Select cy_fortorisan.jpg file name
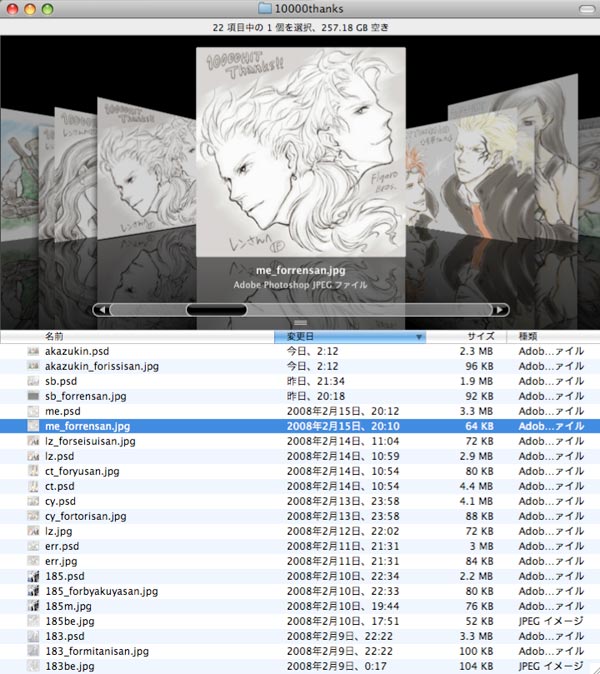This screenshot has height=674, width=600. (x=86, y=516)
